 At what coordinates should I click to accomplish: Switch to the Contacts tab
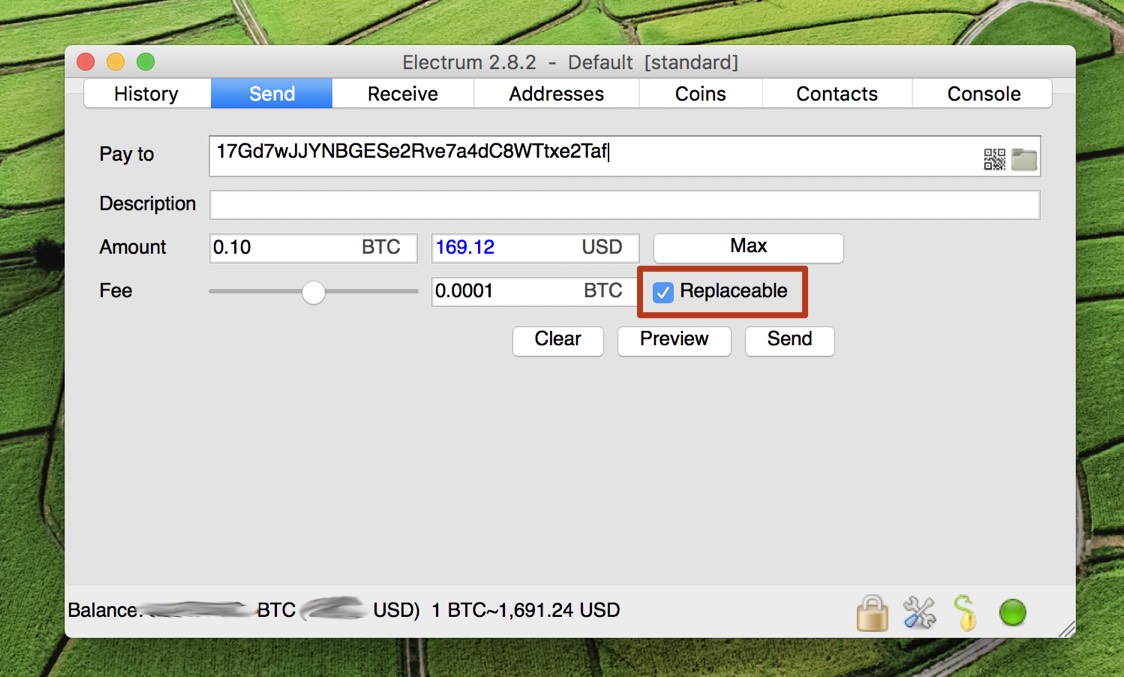click(x=837, y=94)
